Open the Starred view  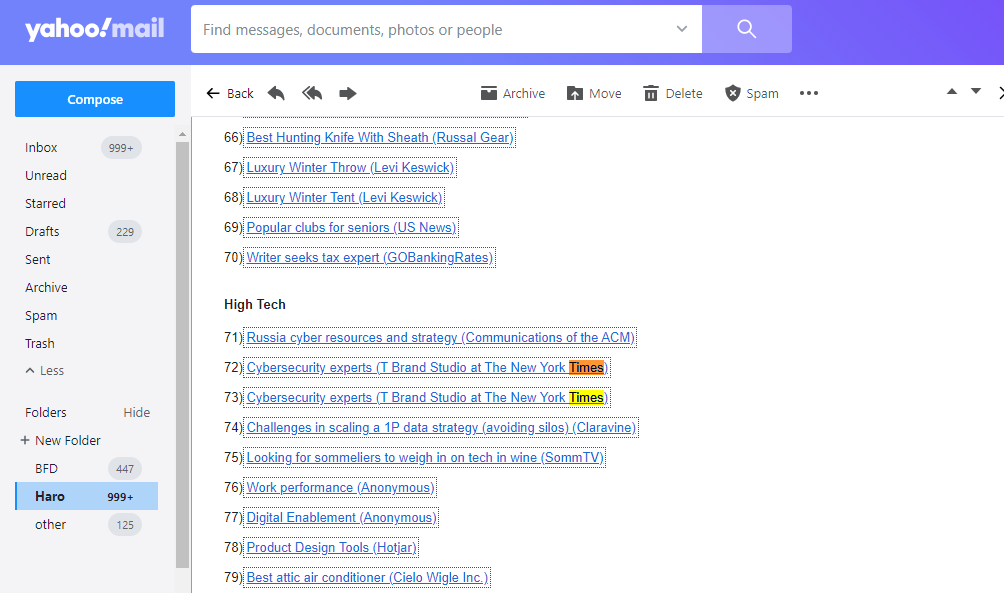[45, 204]
